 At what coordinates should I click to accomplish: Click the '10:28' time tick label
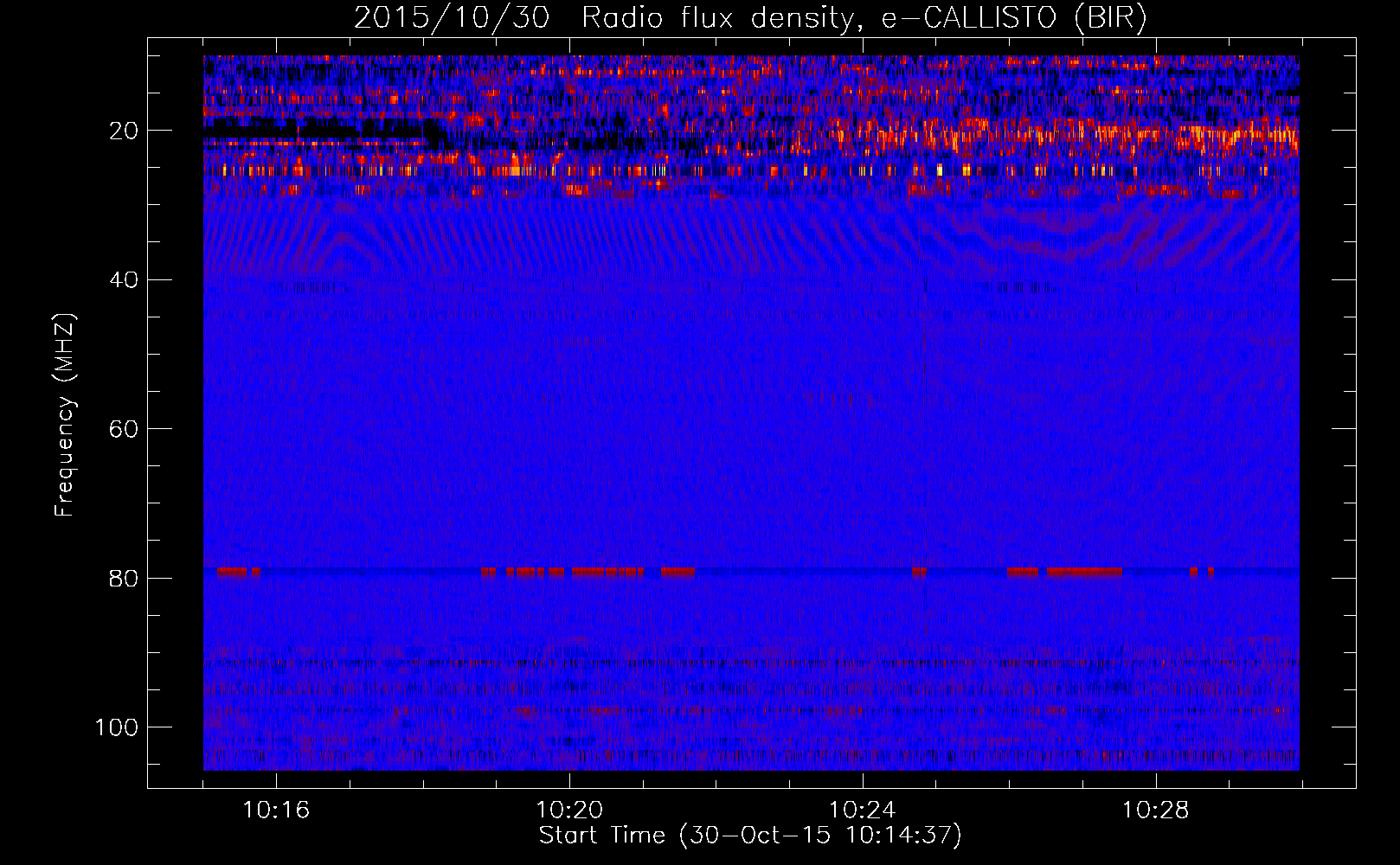point(1155,811)
